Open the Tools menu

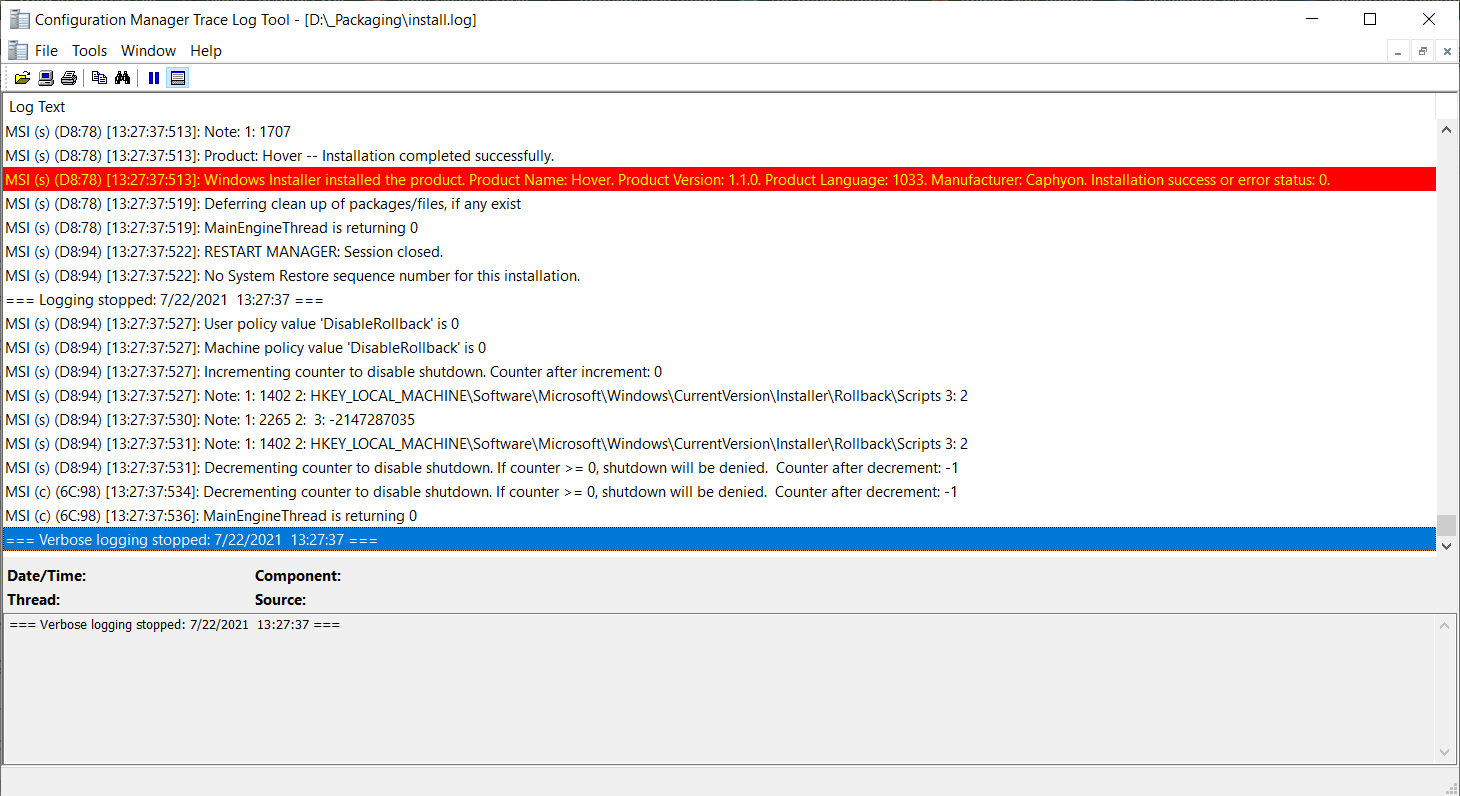coord(89,51)
